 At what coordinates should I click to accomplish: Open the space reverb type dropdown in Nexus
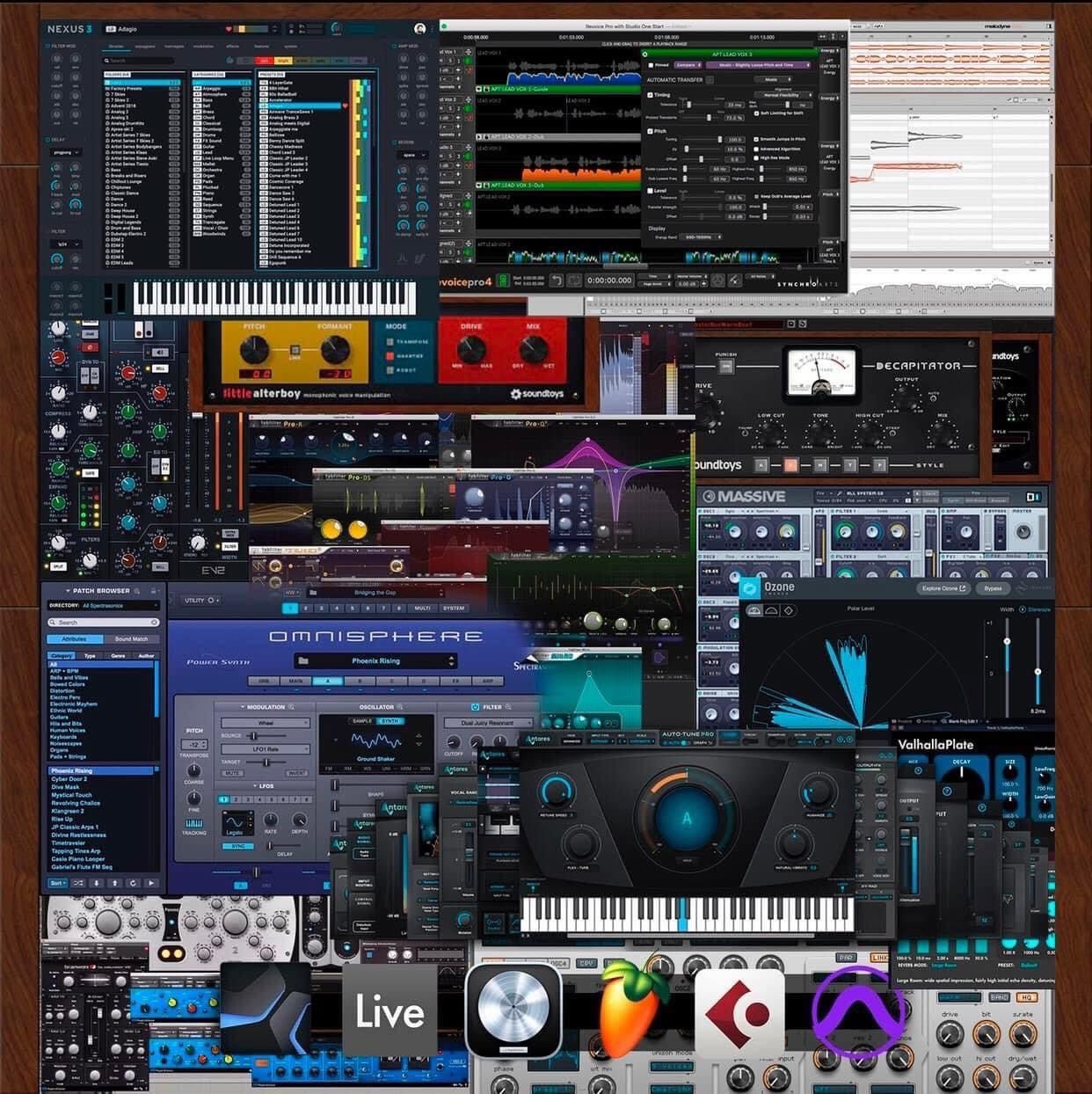(412, 155)
